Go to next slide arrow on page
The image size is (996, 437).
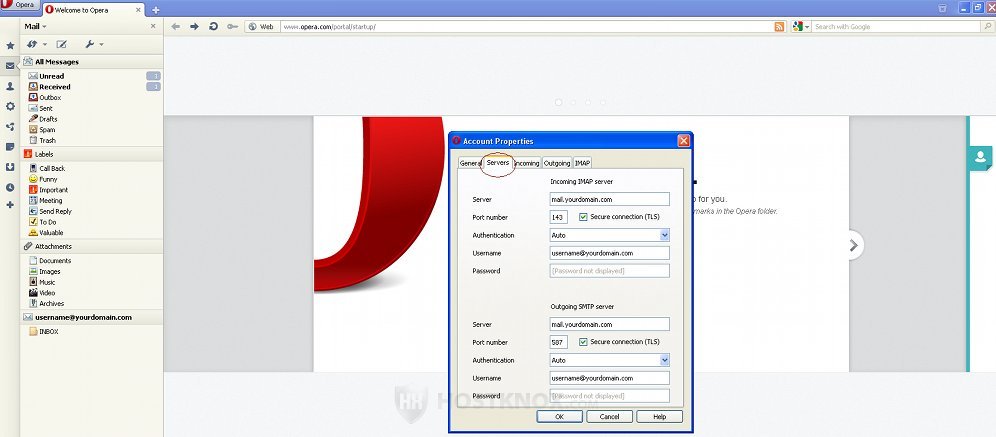click(x=854, y=245)
